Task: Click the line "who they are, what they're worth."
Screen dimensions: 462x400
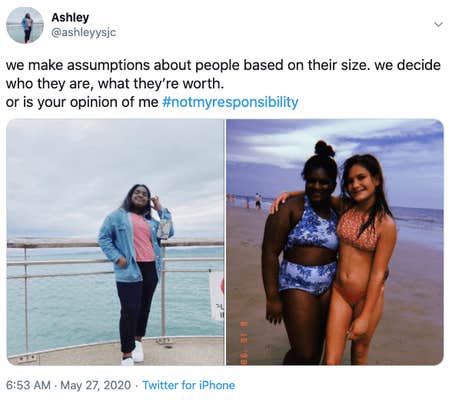Action: [115, 83]
